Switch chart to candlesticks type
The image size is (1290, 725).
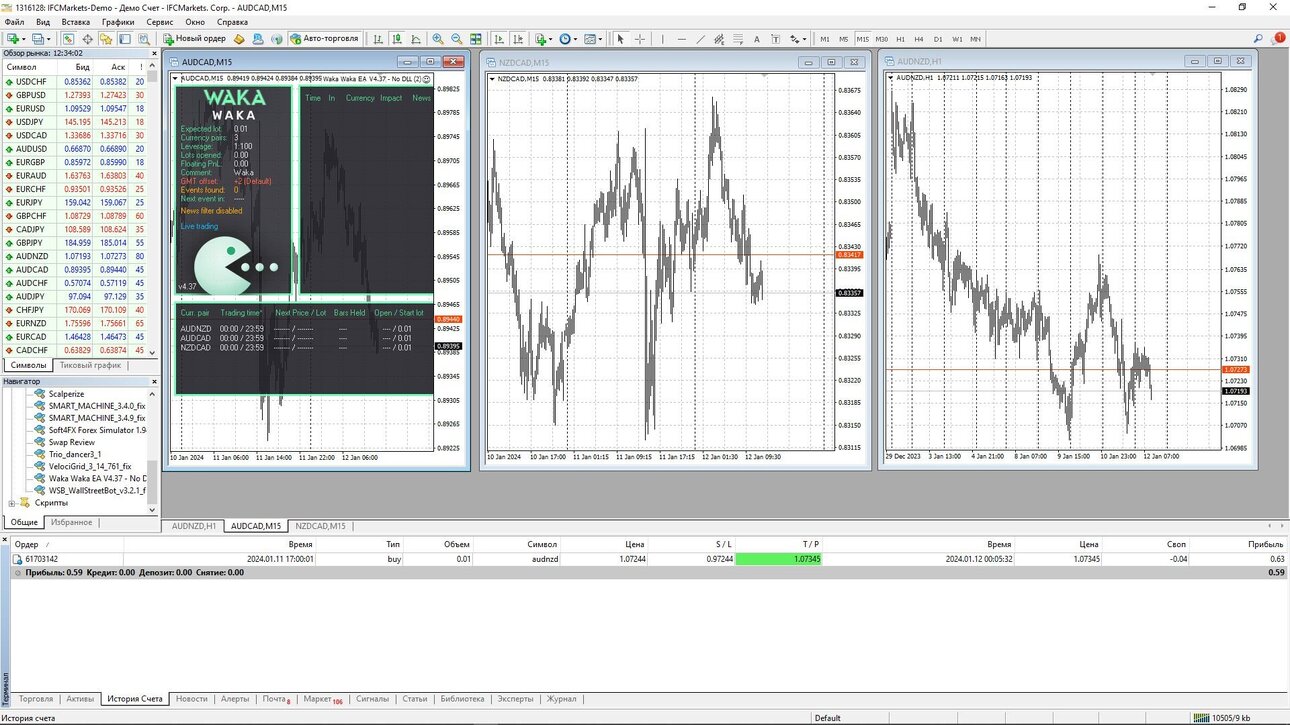point(397,39)
